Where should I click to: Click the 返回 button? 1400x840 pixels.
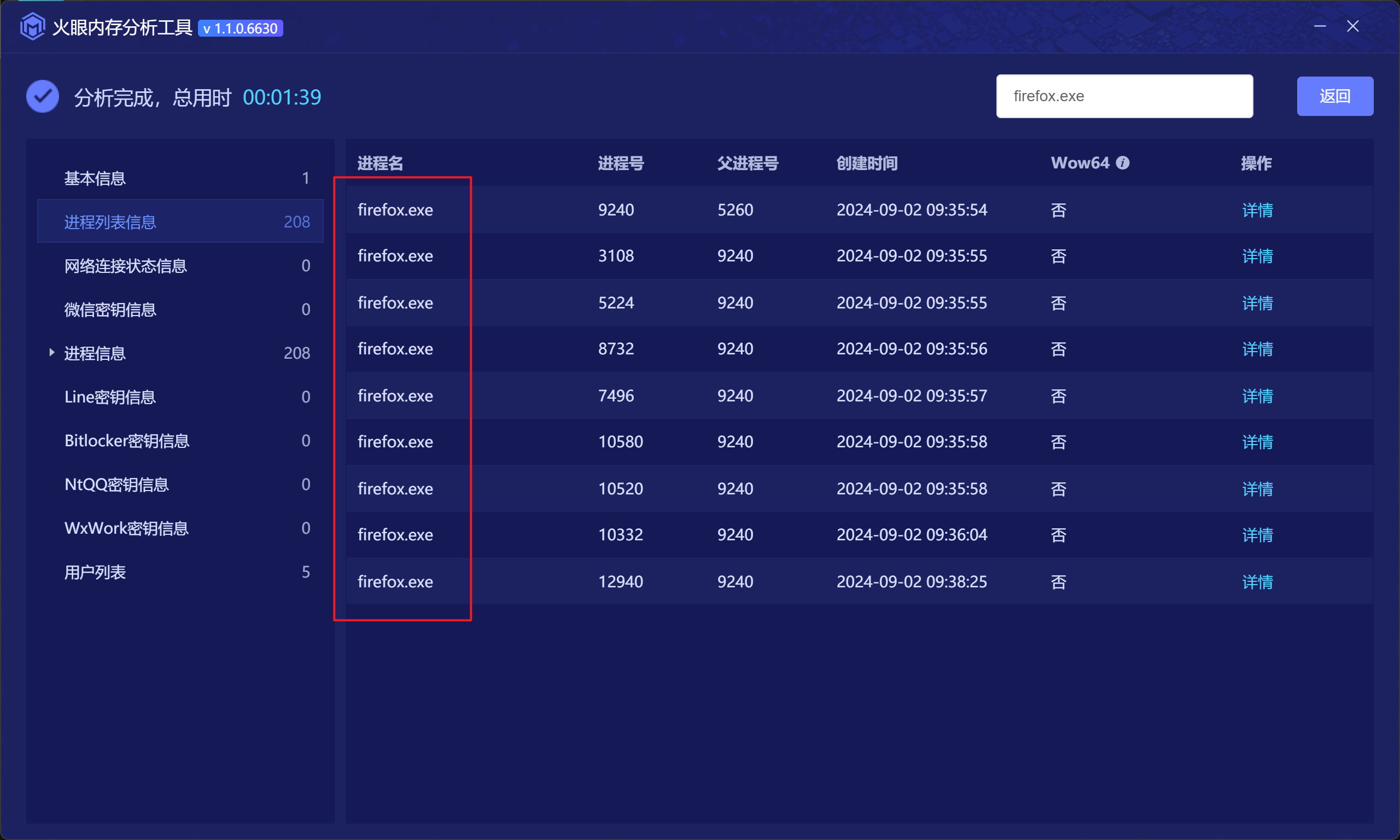(1334, 96)
